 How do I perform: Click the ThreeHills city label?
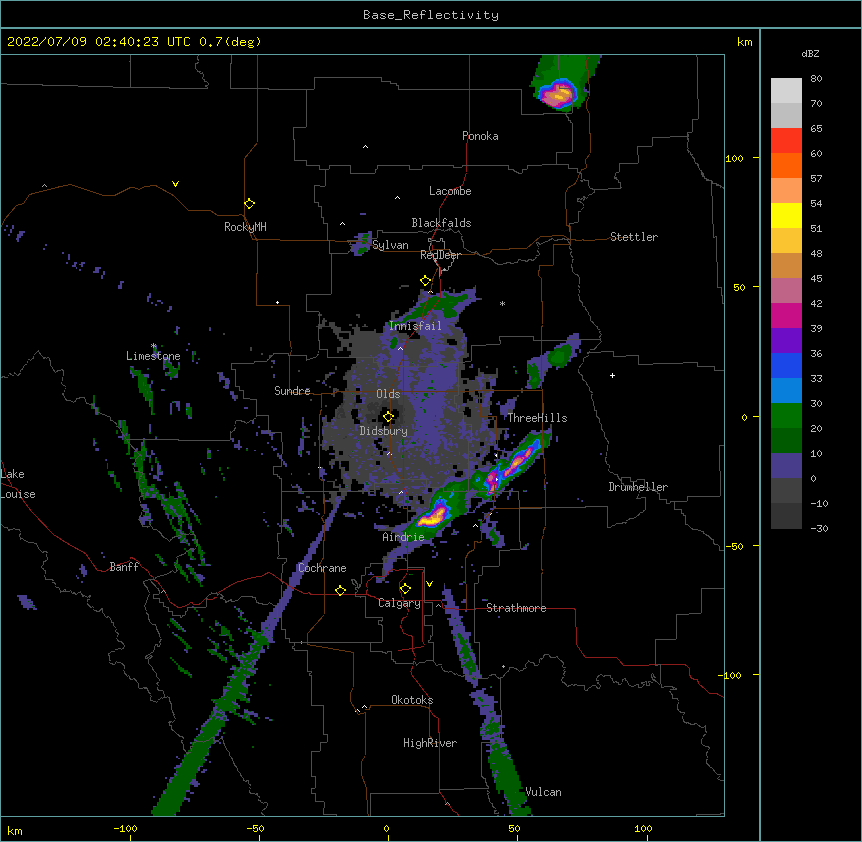537,418
